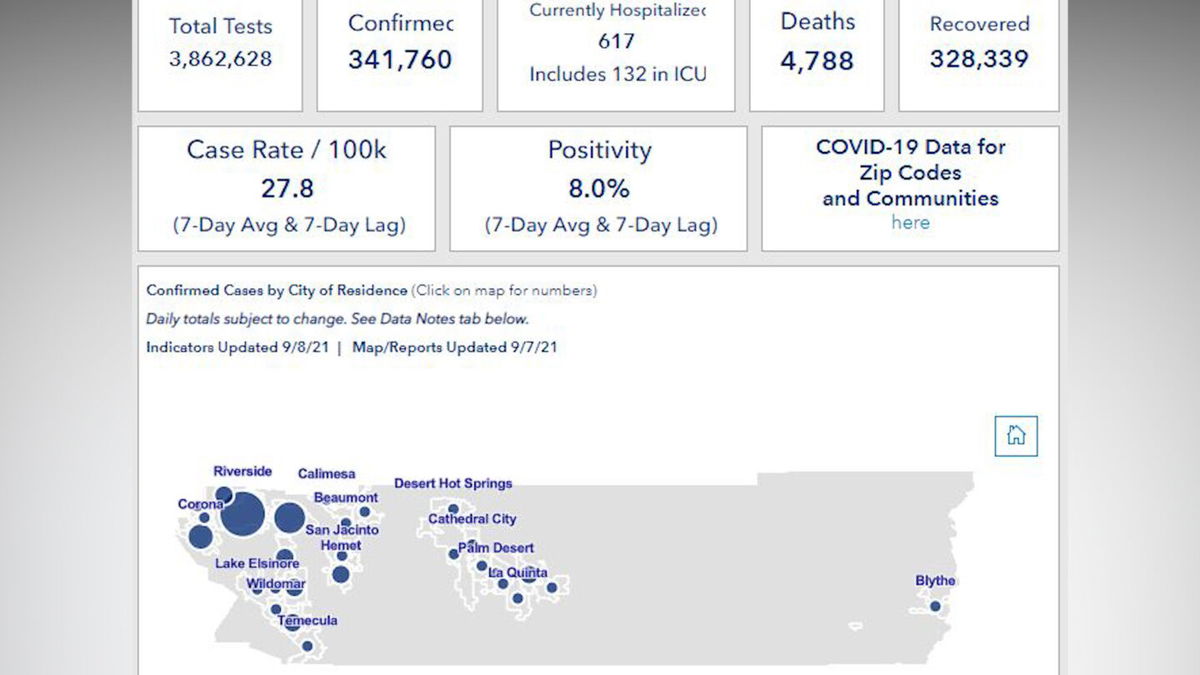Click the Lake Elsinore map label
Screen dimensions: 1200x675
tap(257, 564)
